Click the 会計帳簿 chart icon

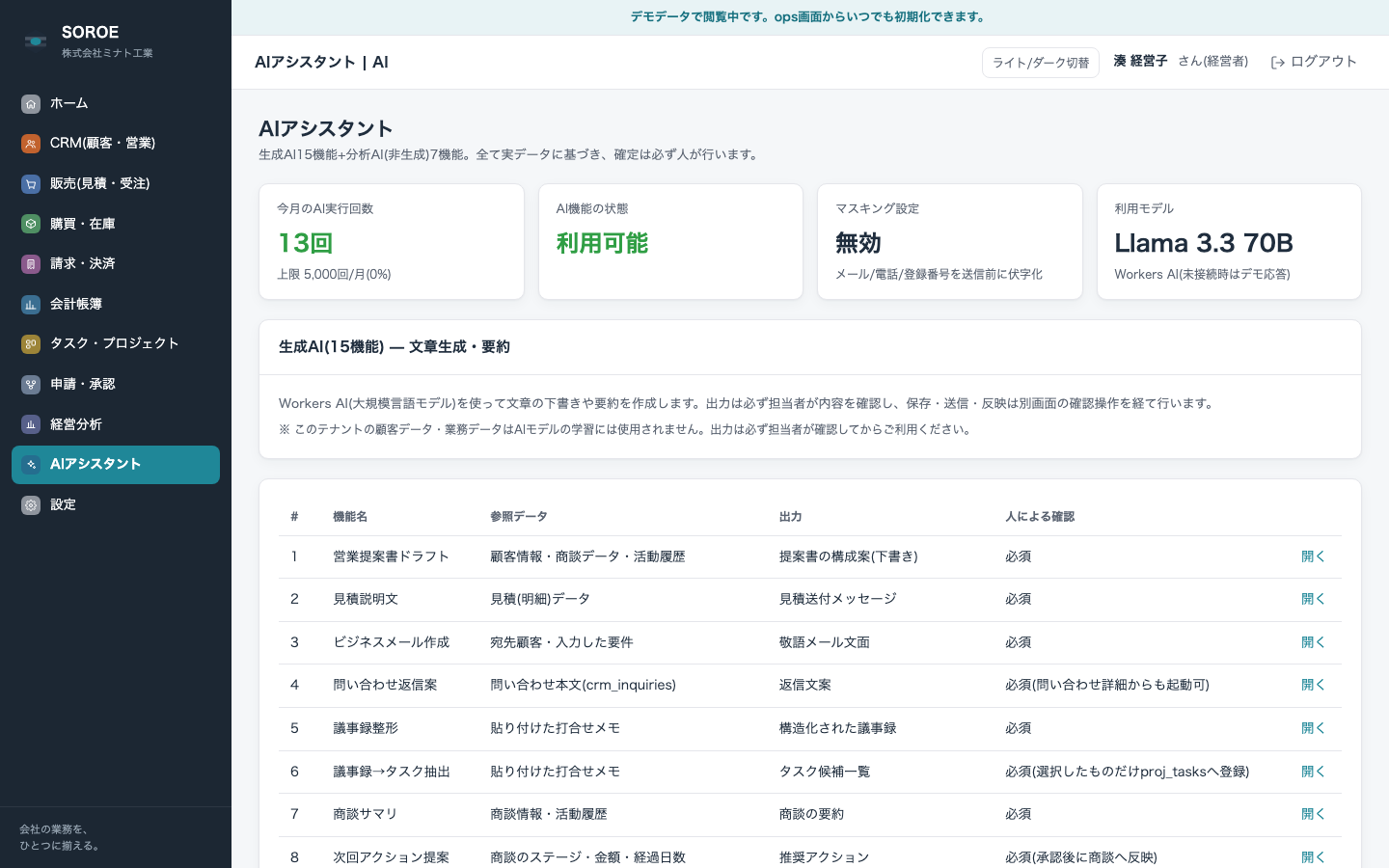[x=31, y=304]
